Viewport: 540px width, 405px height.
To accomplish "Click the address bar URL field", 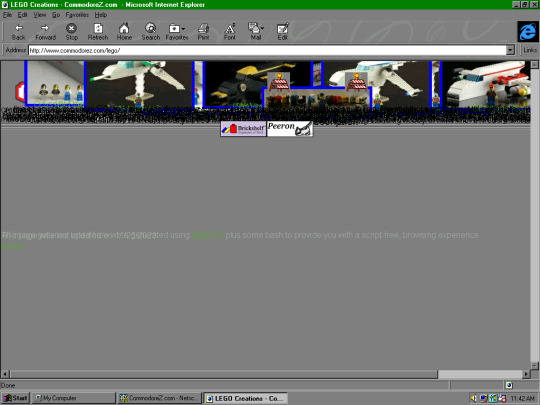I will (267, 50).
